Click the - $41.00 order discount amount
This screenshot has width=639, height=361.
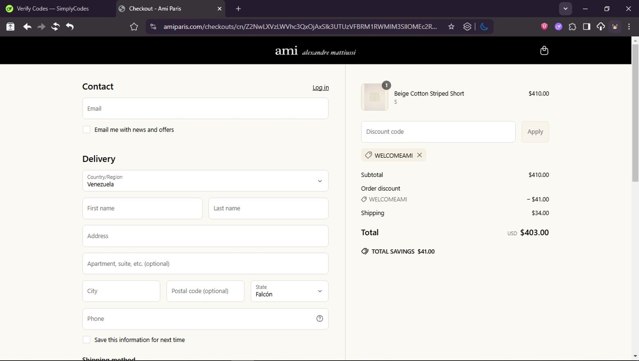(x=538, y=199)
